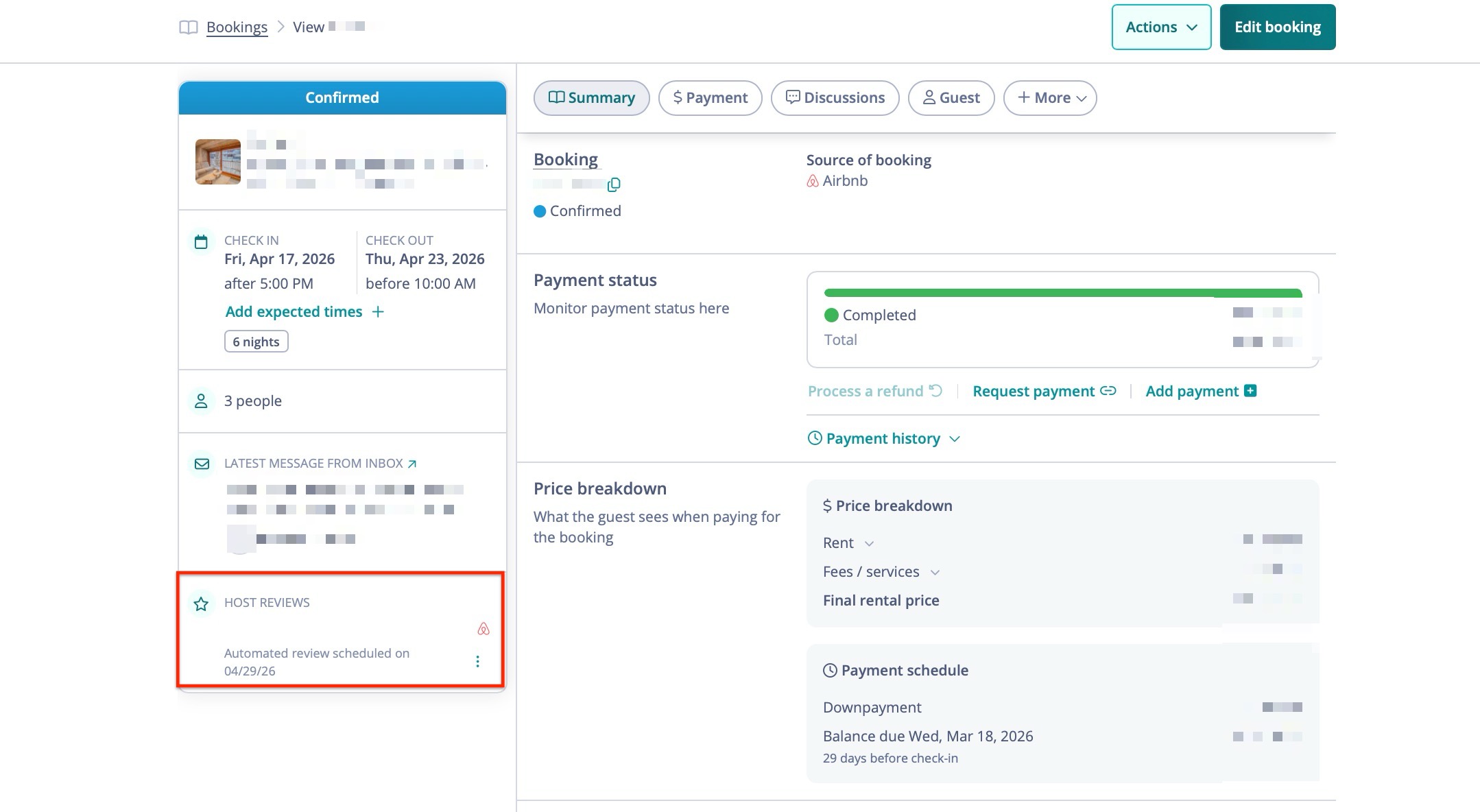
Task: Open the Actions dropdown
Action: (1160, 27)
